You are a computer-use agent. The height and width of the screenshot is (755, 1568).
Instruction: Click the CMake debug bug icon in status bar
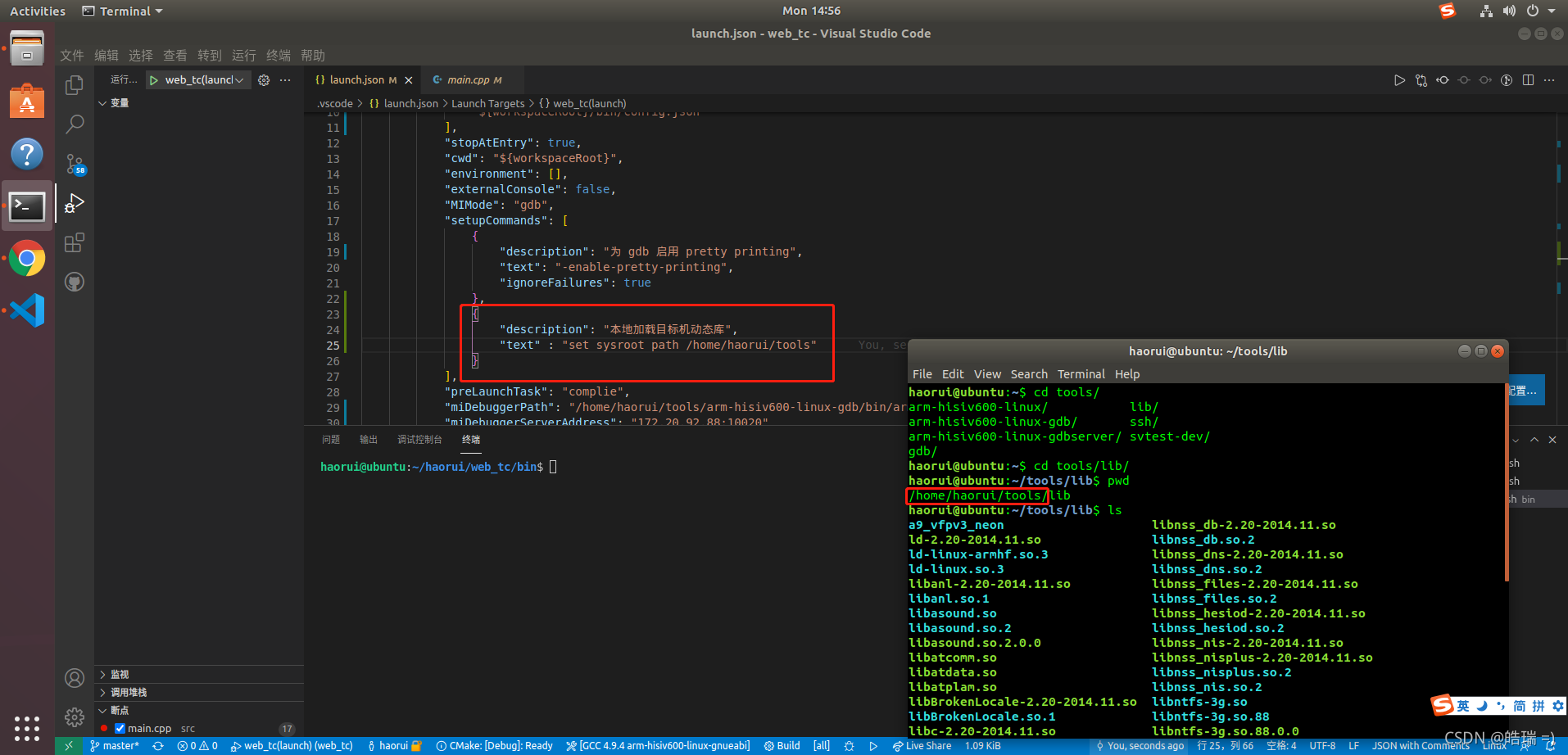pos(849,746)
